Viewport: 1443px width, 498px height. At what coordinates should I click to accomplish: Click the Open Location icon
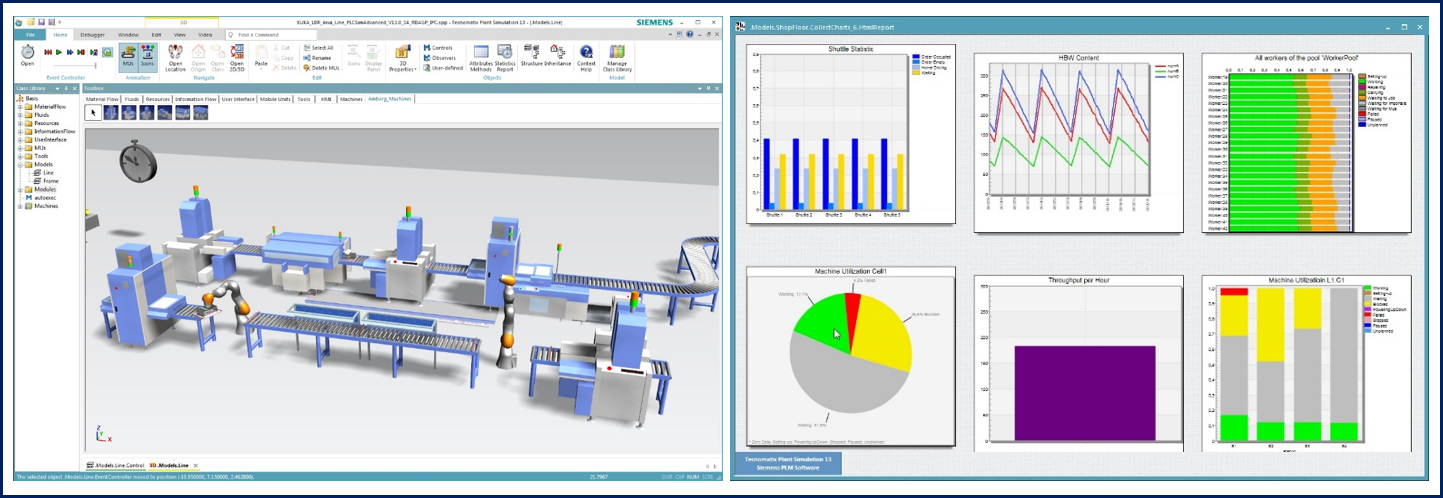click(x=175, y=55)
